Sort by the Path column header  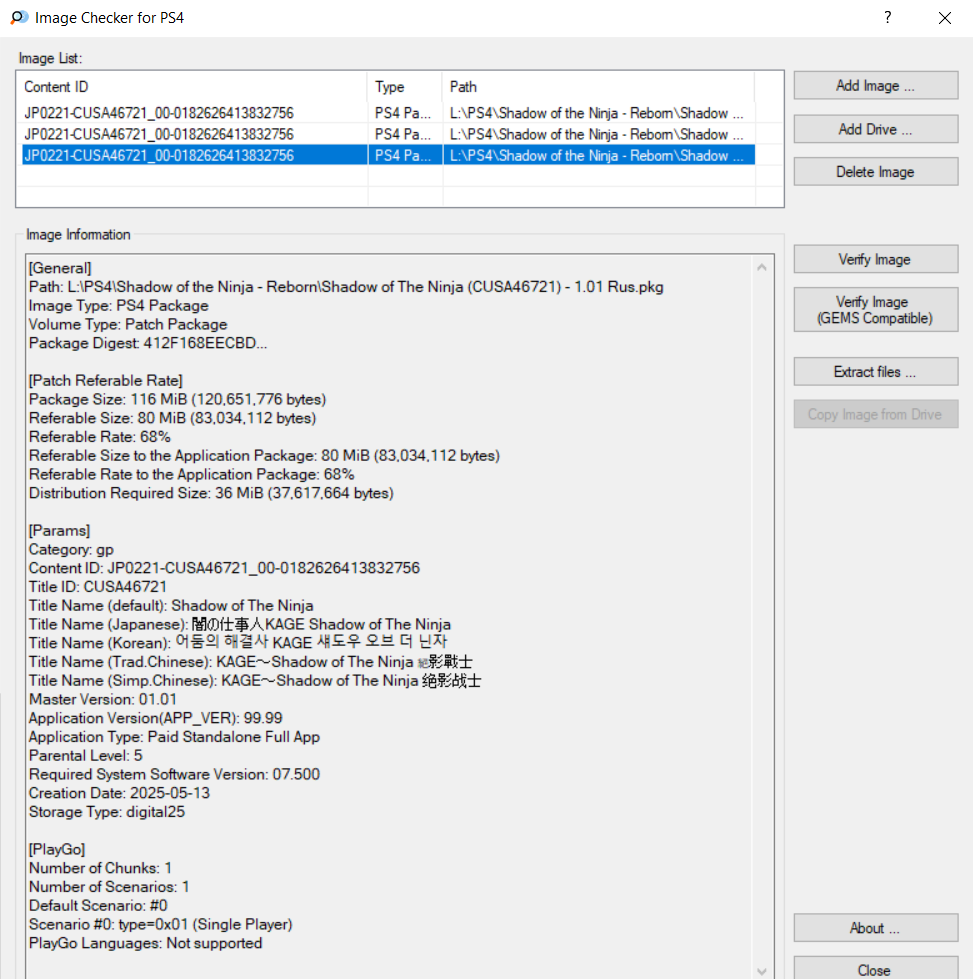tap(598, 87)
